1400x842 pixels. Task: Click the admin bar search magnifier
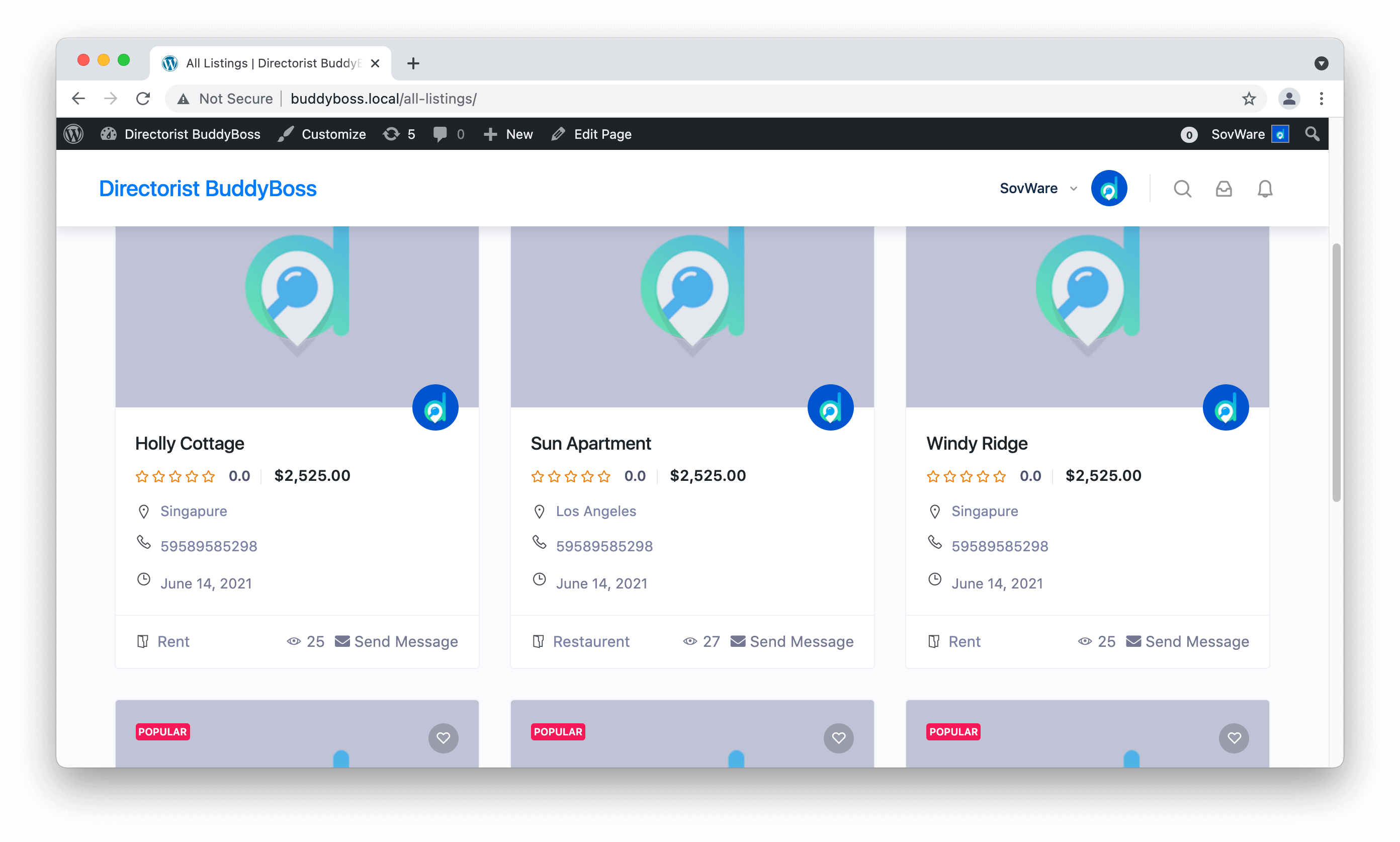[x=1312, y=134]
